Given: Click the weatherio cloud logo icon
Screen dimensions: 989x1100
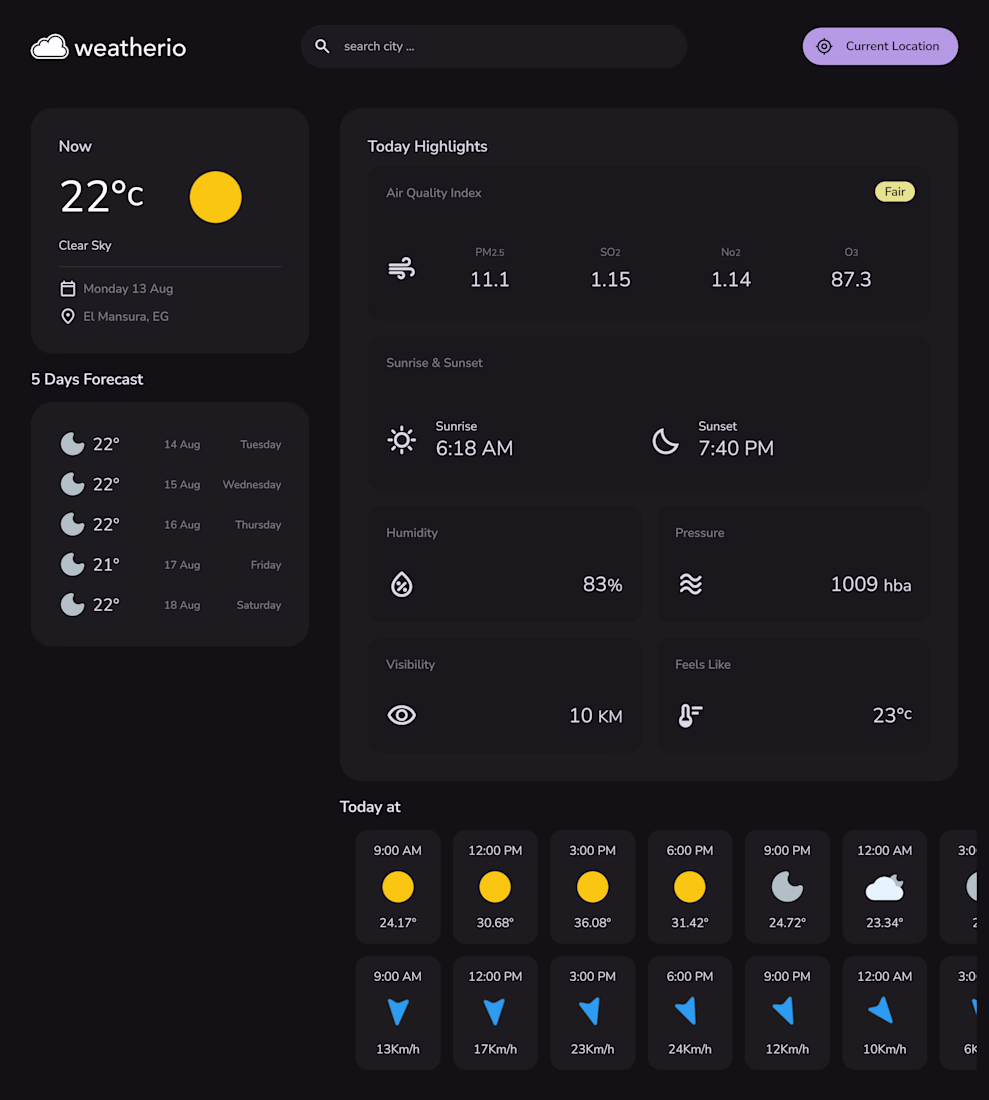Looking at the screenshot, I should (49, 47).
